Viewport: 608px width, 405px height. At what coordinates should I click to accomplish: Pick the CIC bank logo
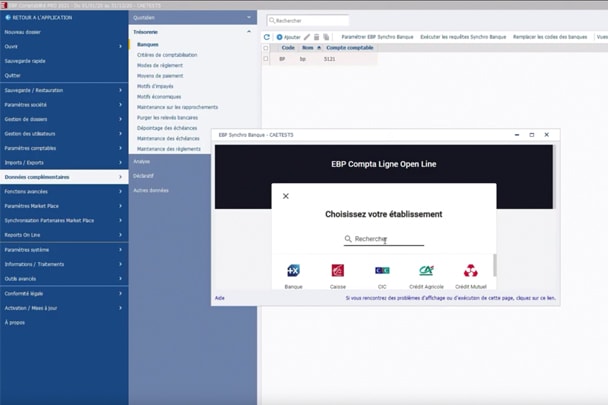tap(382, 270)
